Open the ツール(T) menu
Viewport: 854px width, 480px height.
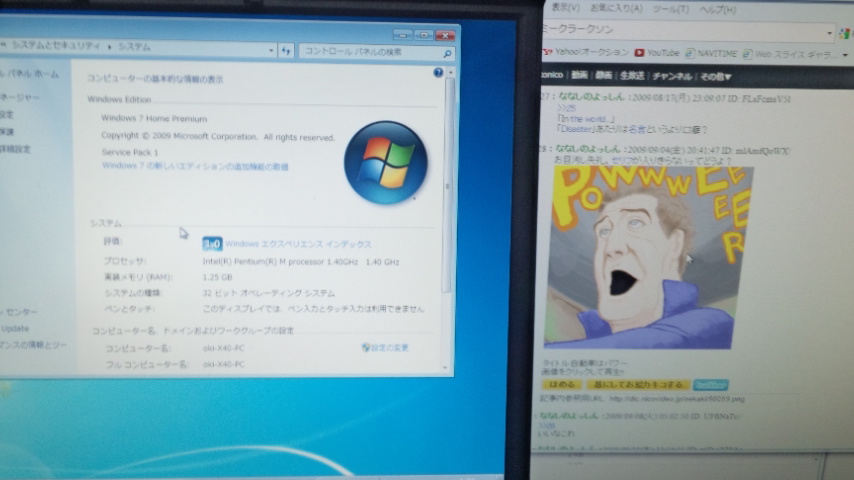coord(670,9)
